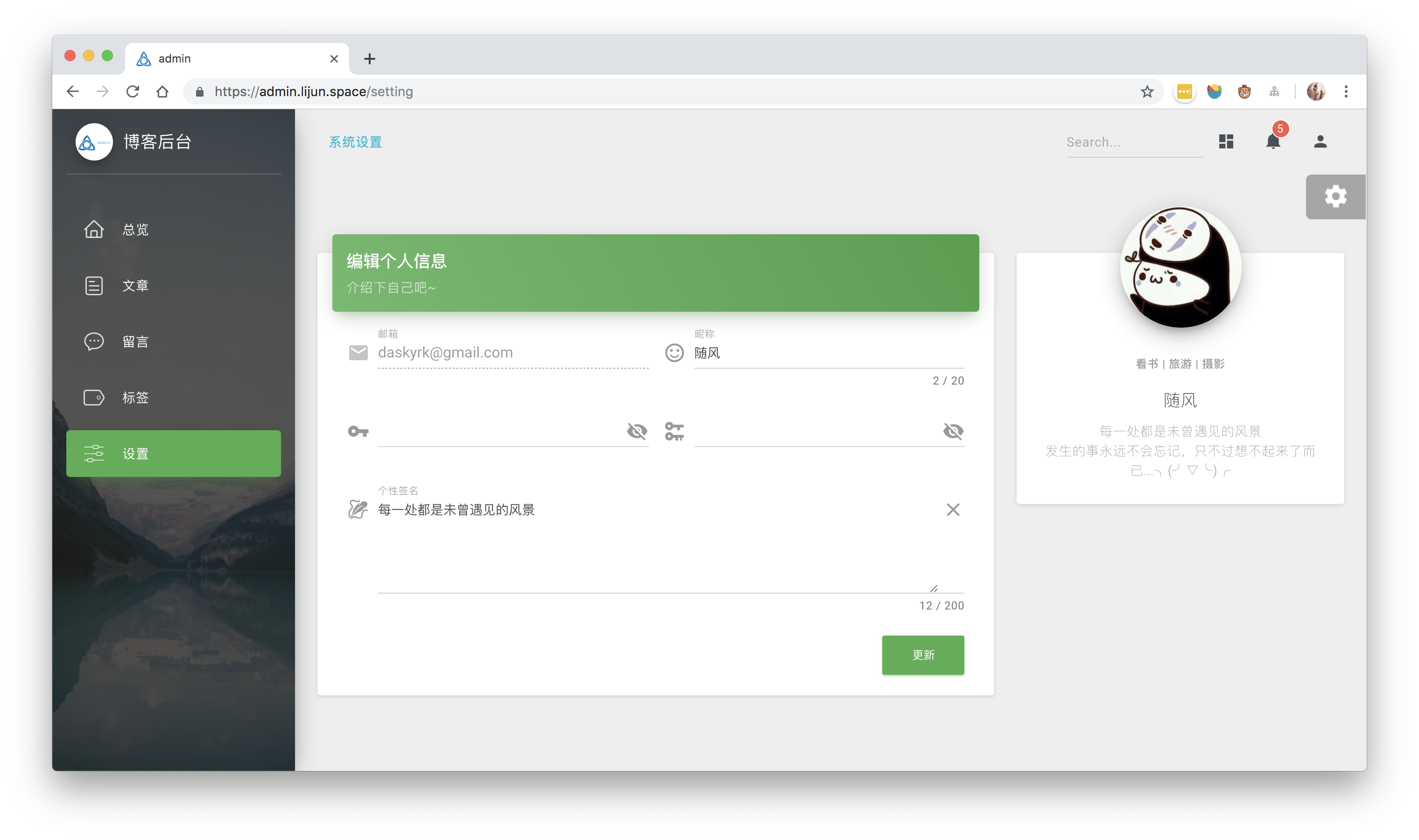1419x840 pixels.
Task: Clear the signature text with X
Action: pyautogui.click(x=953, y=510)
